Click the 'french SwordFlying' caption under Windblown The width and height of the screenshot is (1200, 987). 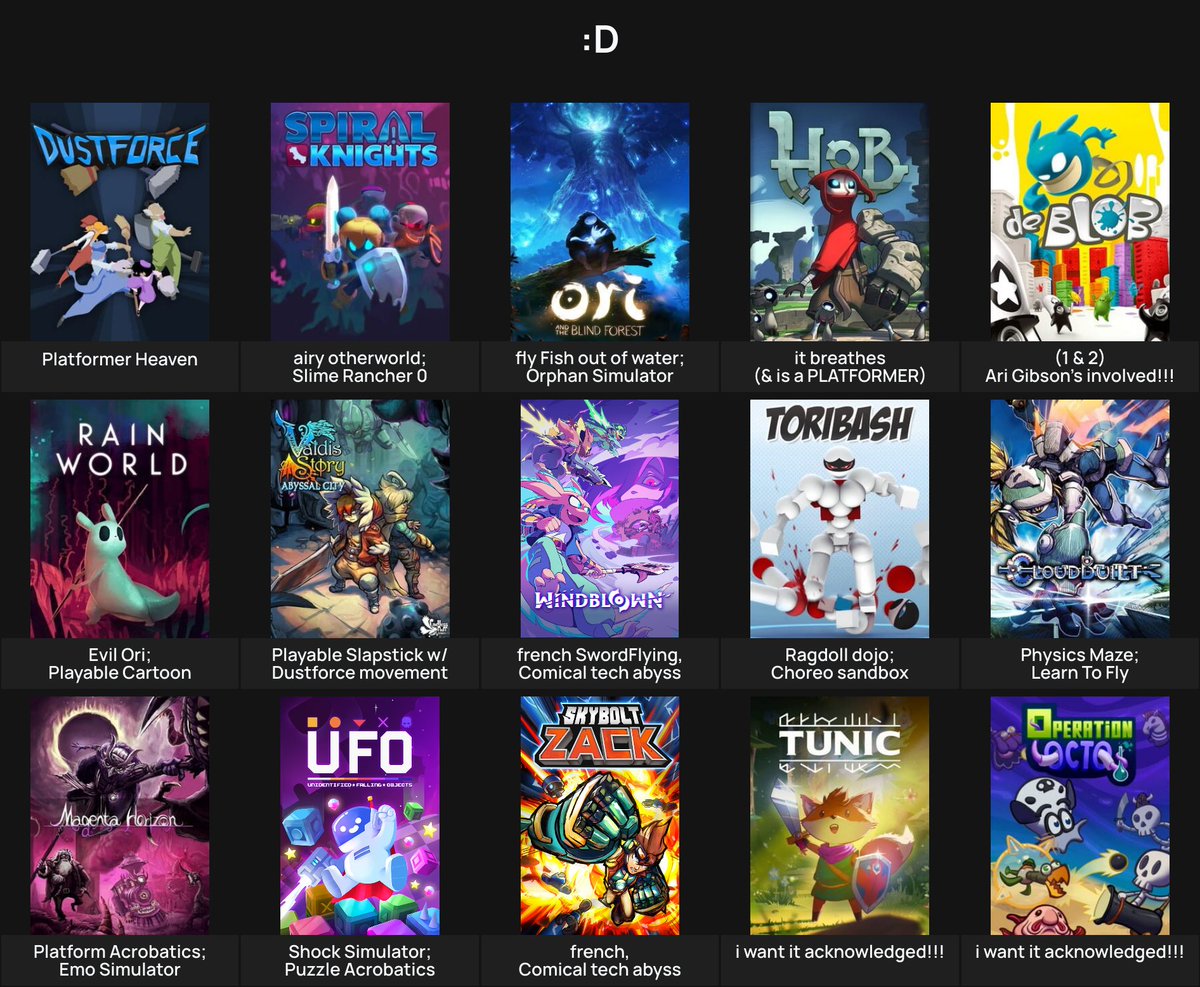pos(600,655)
